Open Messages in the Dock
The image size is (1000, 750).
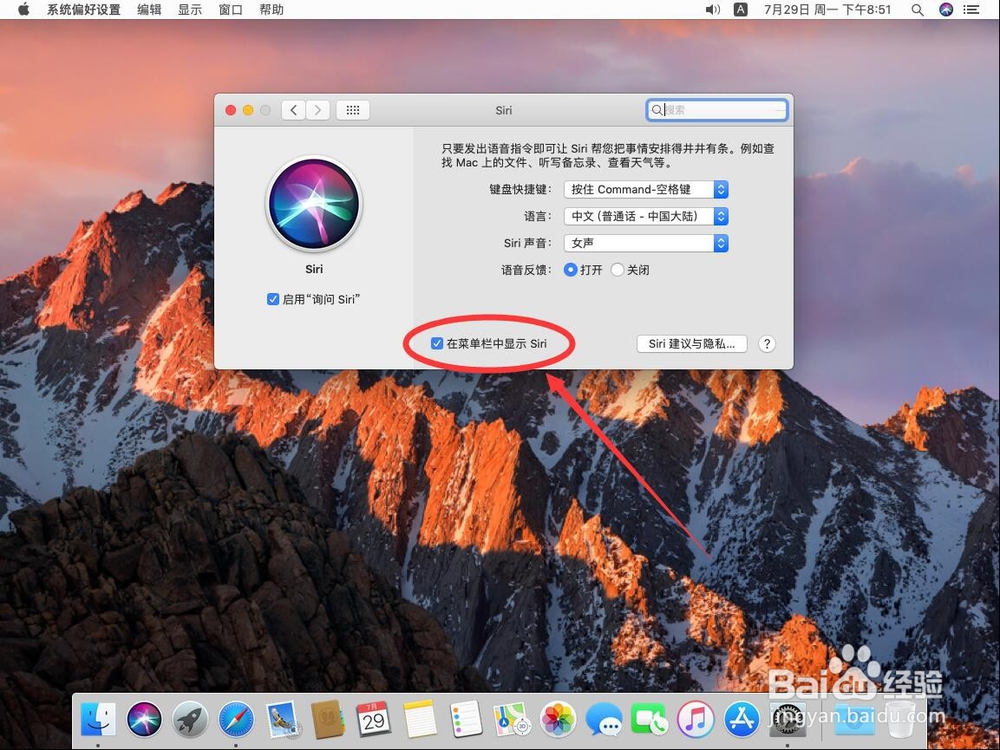604,720
